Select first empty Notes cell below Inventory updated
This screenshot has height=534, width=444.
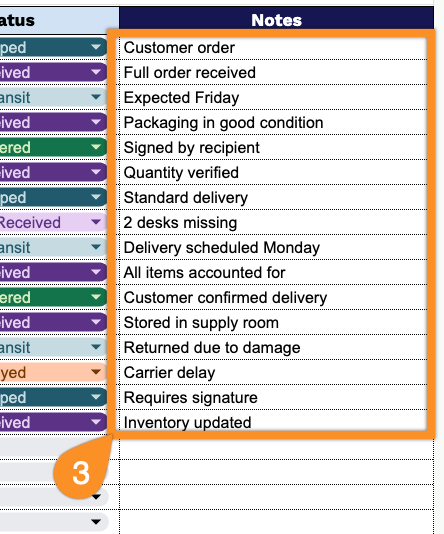[276, 449]
